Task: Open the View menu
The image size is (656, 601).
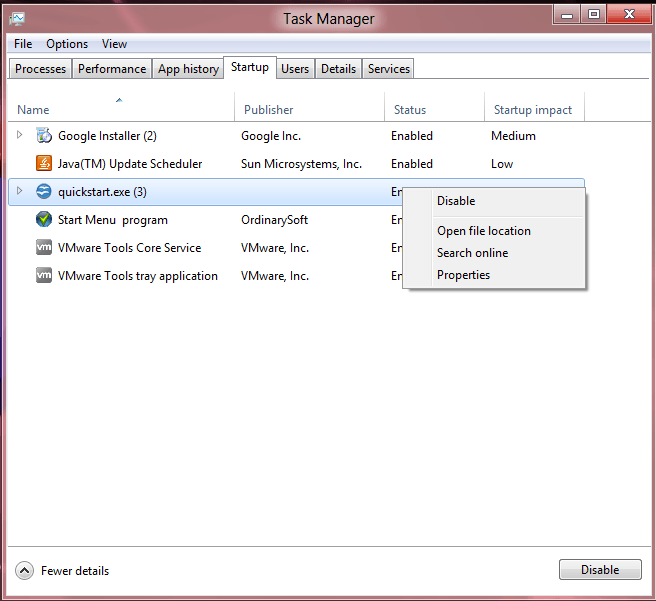Action: coord(114,44)
